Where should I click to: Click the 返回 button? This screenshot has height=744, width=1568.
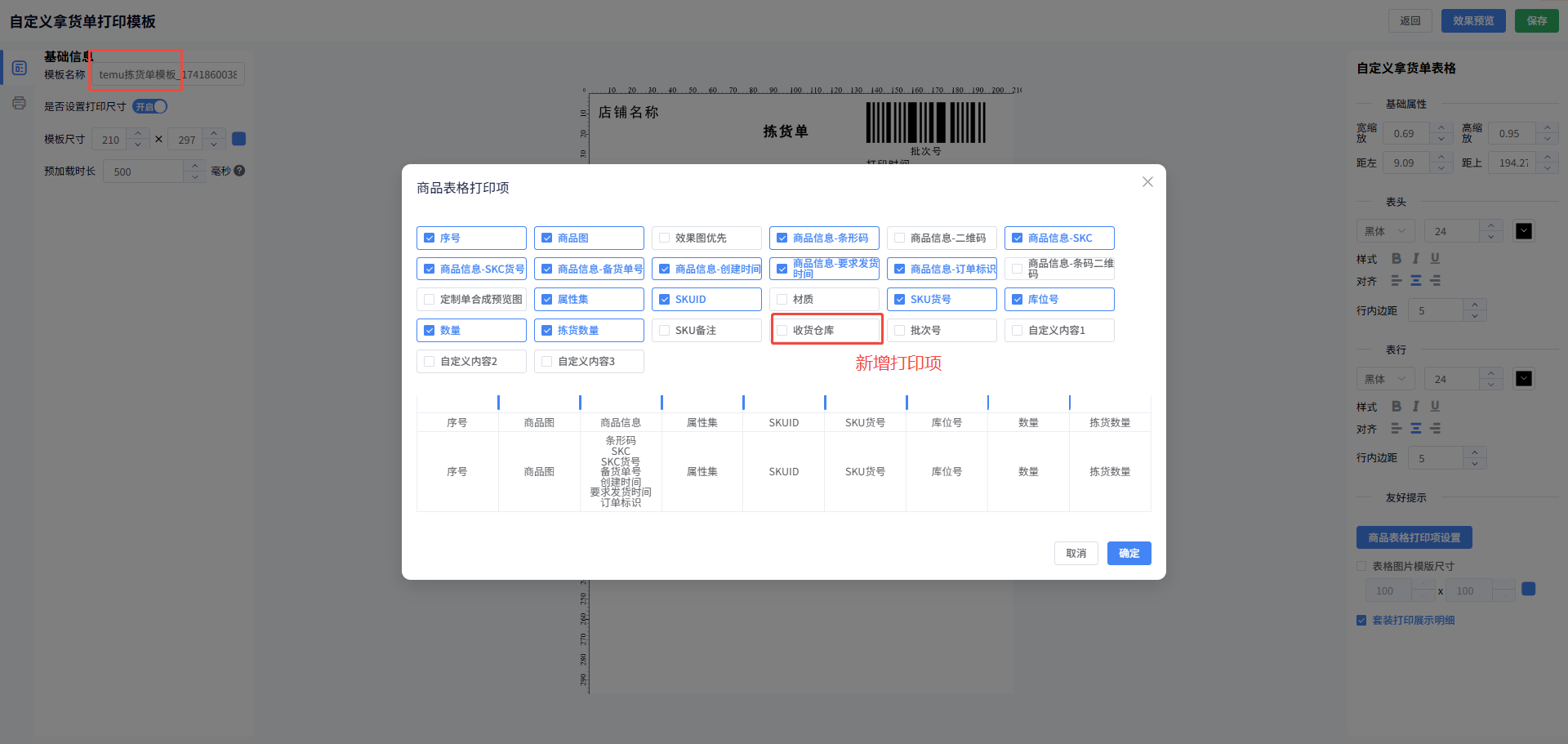pos(1410,20)
